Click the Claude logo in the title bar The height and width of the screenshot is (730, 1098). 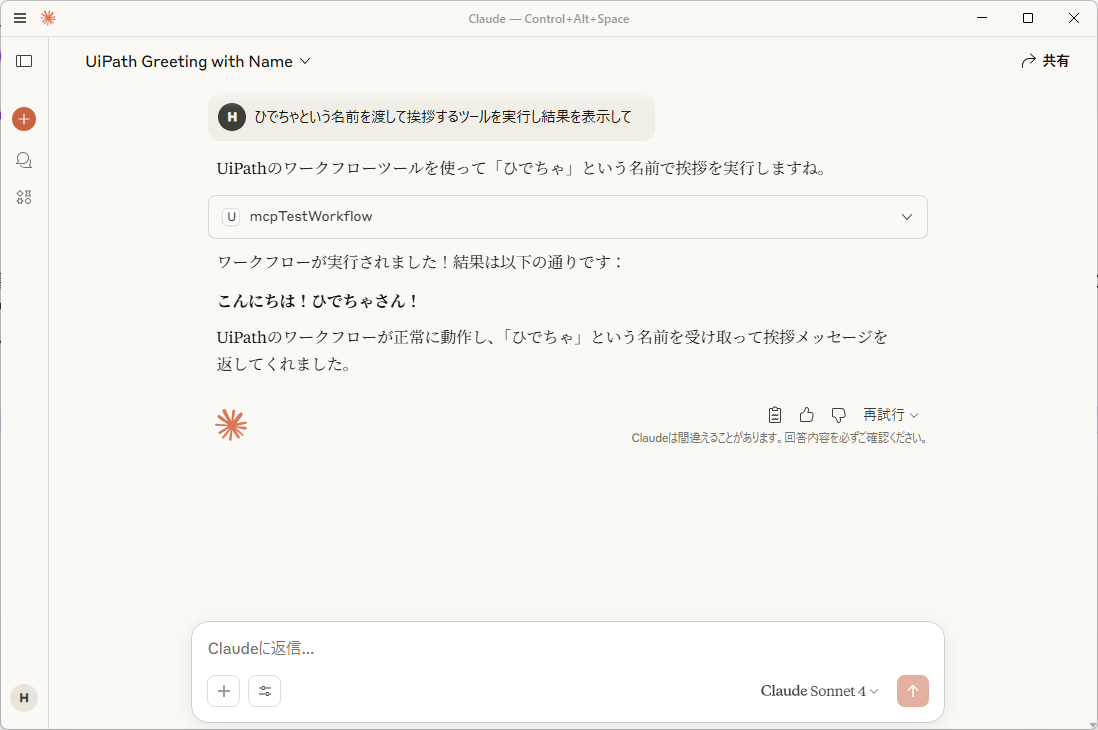[48, 18]
